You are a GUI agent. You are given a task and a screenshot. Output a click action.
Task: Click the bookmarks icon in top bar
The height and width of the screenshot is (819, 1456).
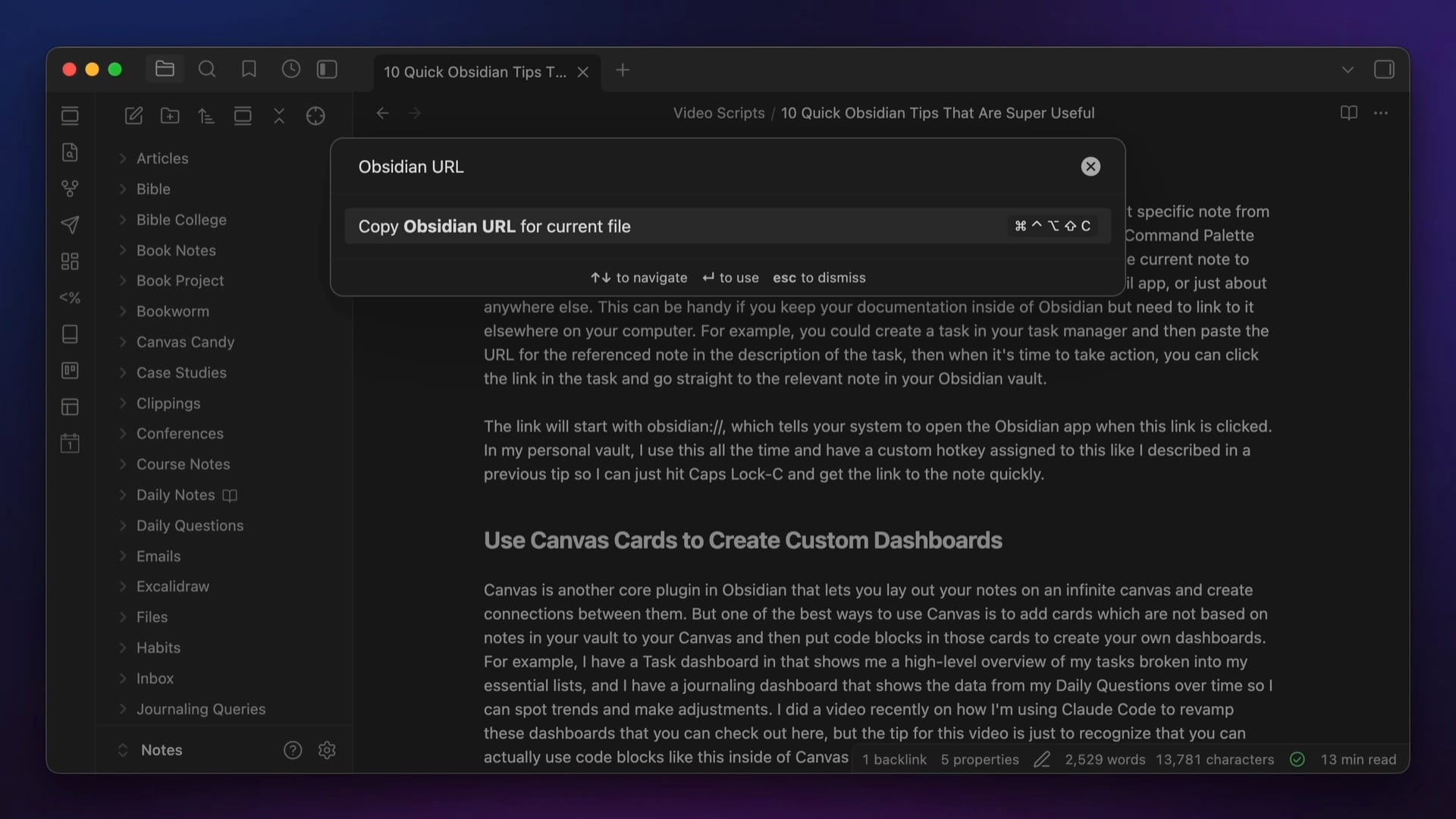(x=249, y=70)
